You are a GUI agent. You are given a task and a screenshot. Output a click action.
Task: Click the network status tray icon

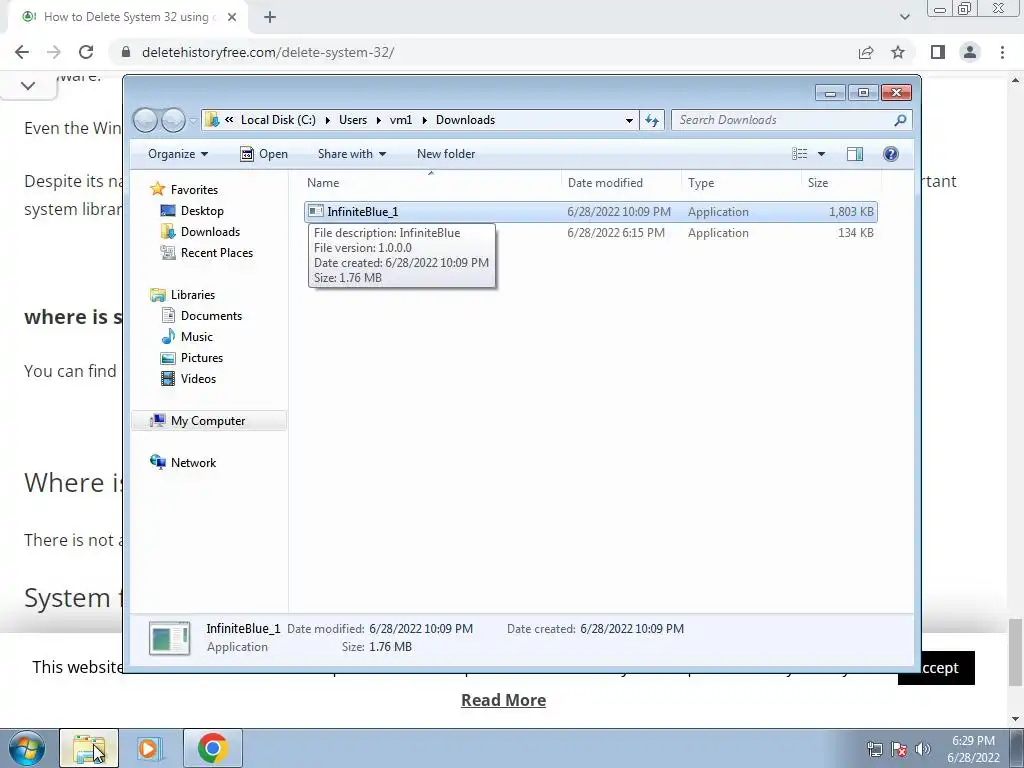click(874, 749)
